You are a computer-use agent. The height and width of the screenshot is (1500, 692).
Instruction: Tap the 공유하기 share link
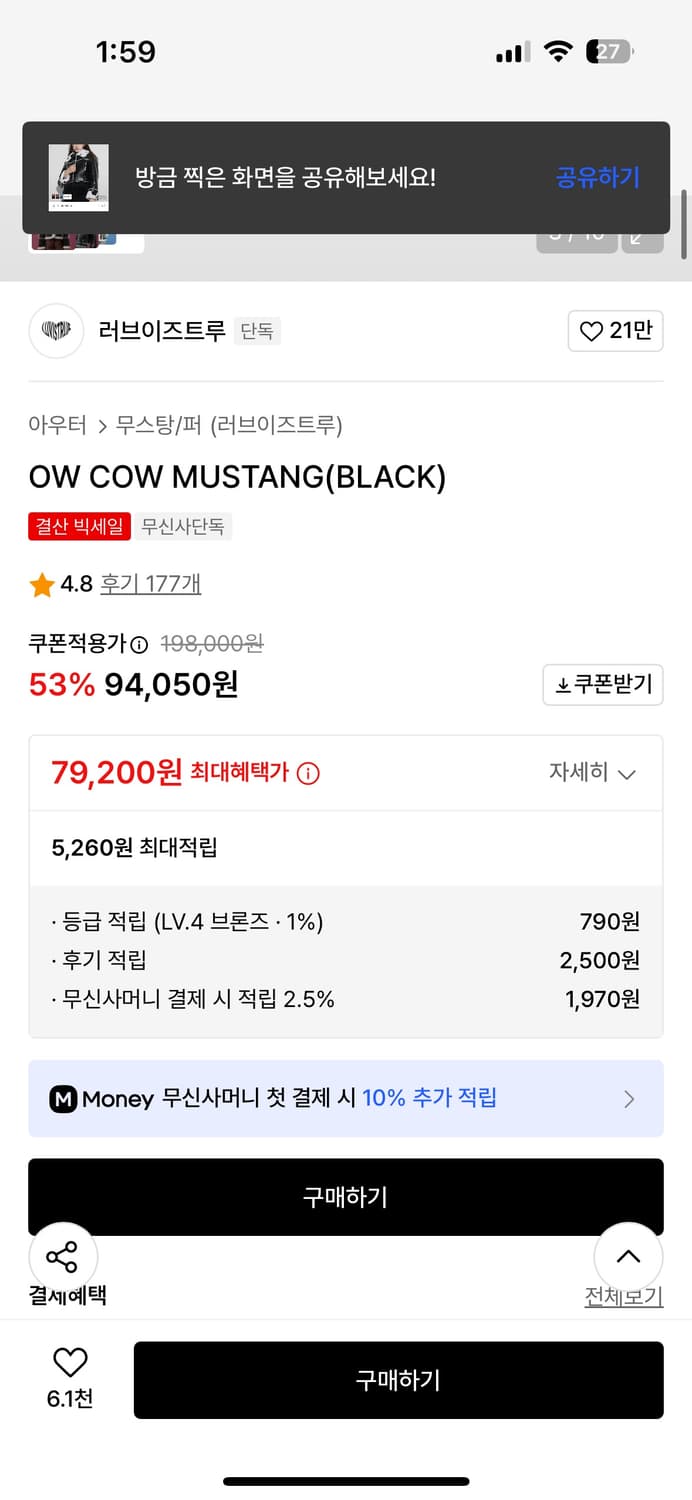pyautogui.click(x=597, y=176)
